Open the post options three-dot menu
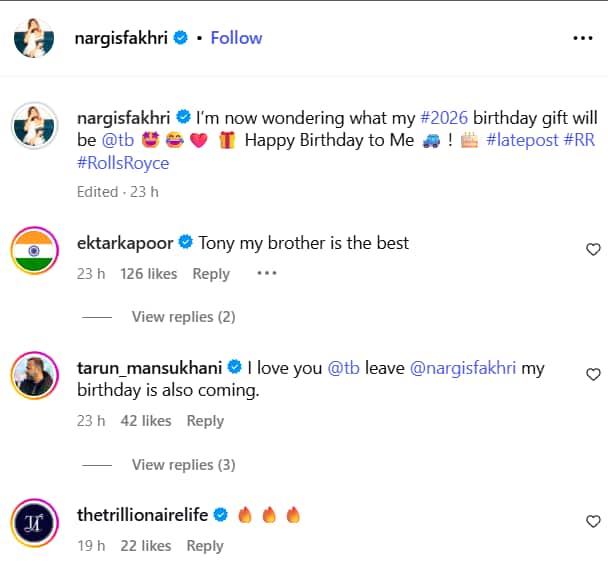 tap(582, 38)
